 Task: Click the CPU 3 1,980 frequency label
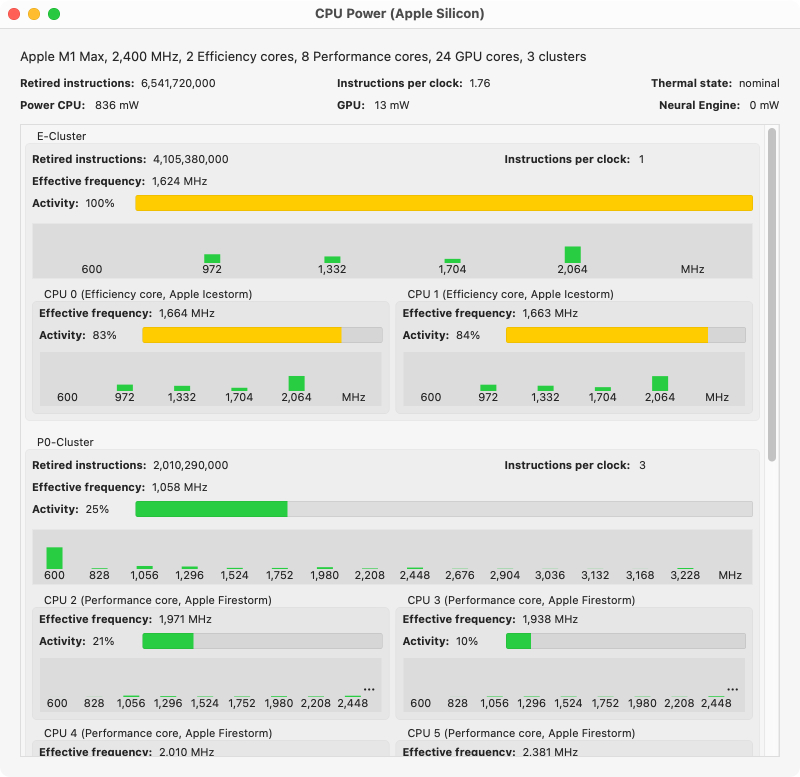[642, 704]
